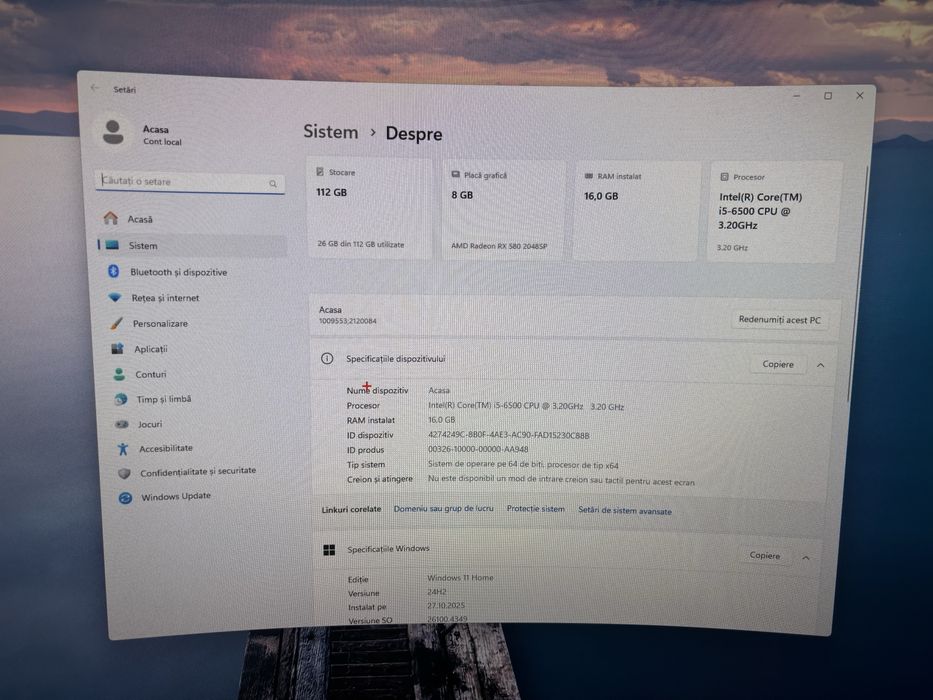Click the Accesibilitate figure icon
Screen dimensions: 933x700
(123, 448)
